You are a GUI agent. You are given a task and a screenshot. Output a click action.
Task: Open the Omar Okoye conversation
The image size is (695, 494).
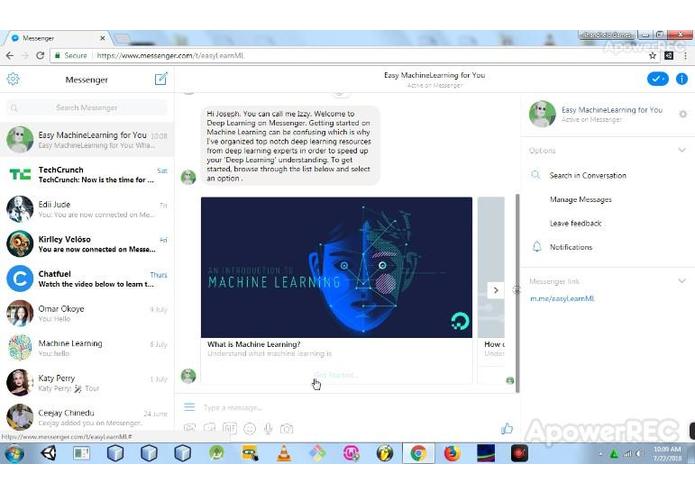pos(87,313)
